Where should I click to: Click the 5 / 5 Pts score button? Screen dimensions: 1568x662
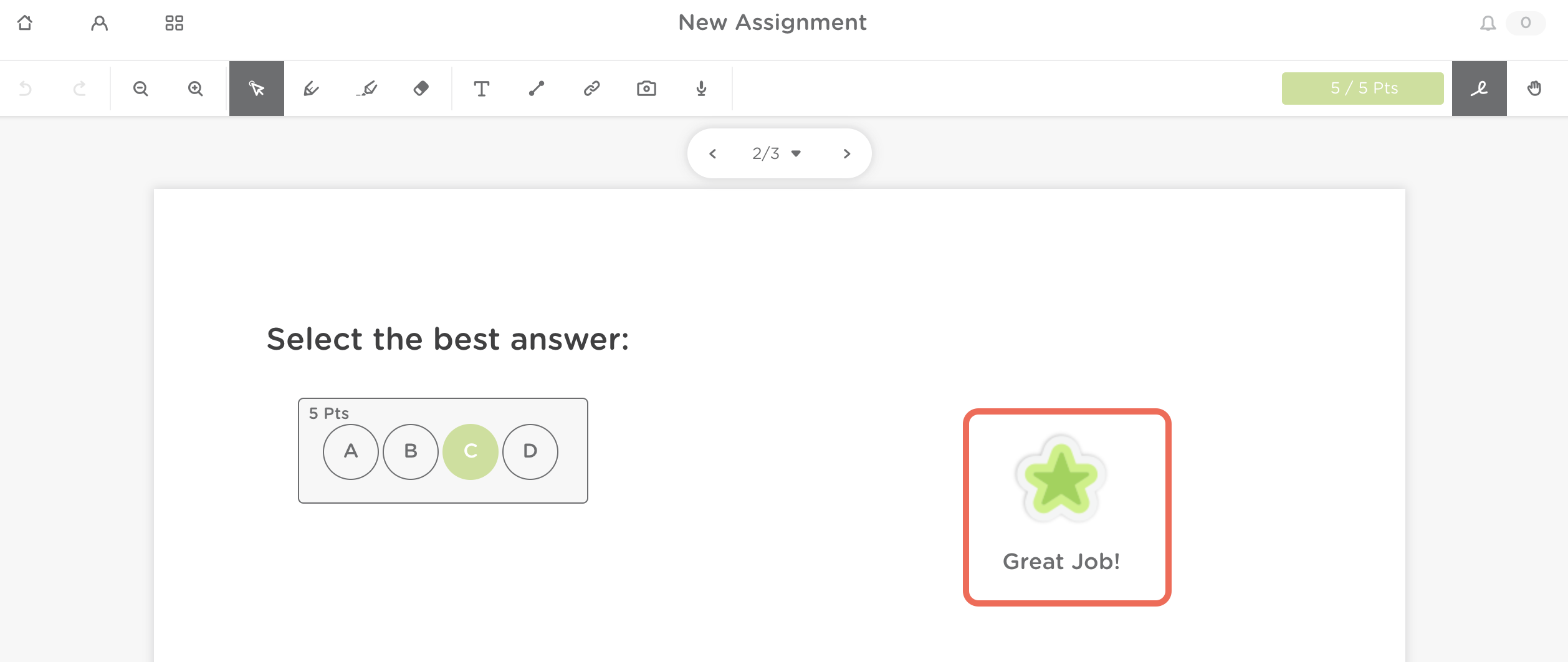coord(1363,89)
